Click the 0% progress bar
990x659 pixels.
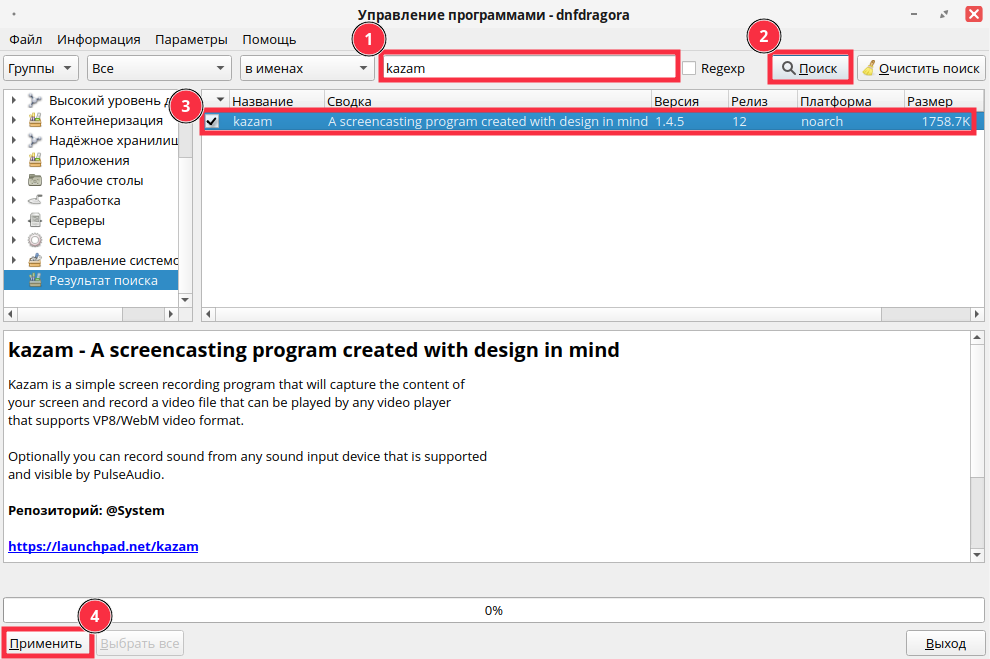(494, 610)
